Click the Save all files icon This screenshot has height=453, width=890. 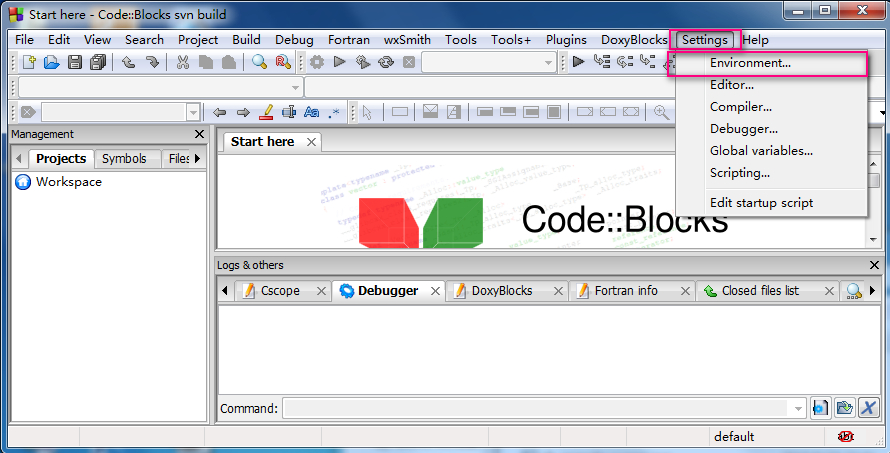[x=98, y=62]
